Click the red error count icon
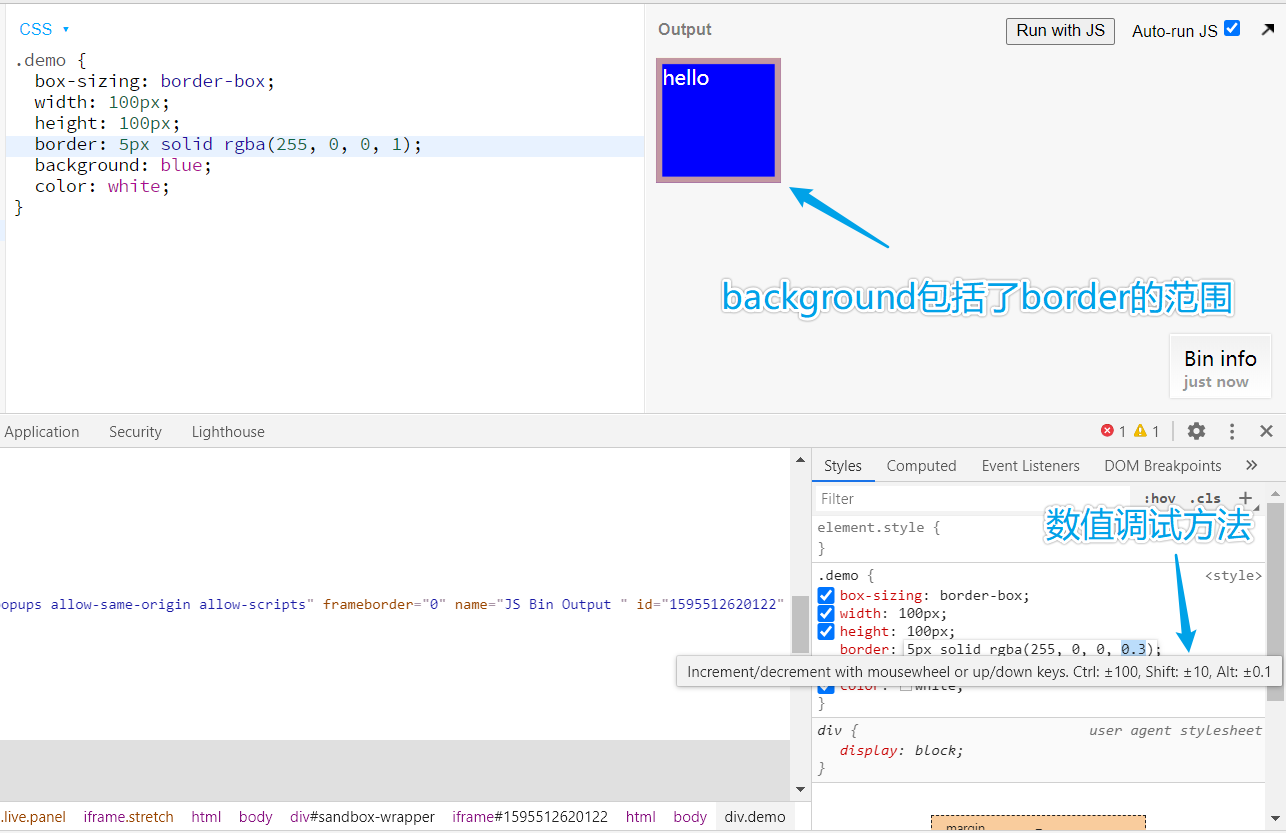The width and height of the screenshot is (1286, 833). click(1107, 431)
